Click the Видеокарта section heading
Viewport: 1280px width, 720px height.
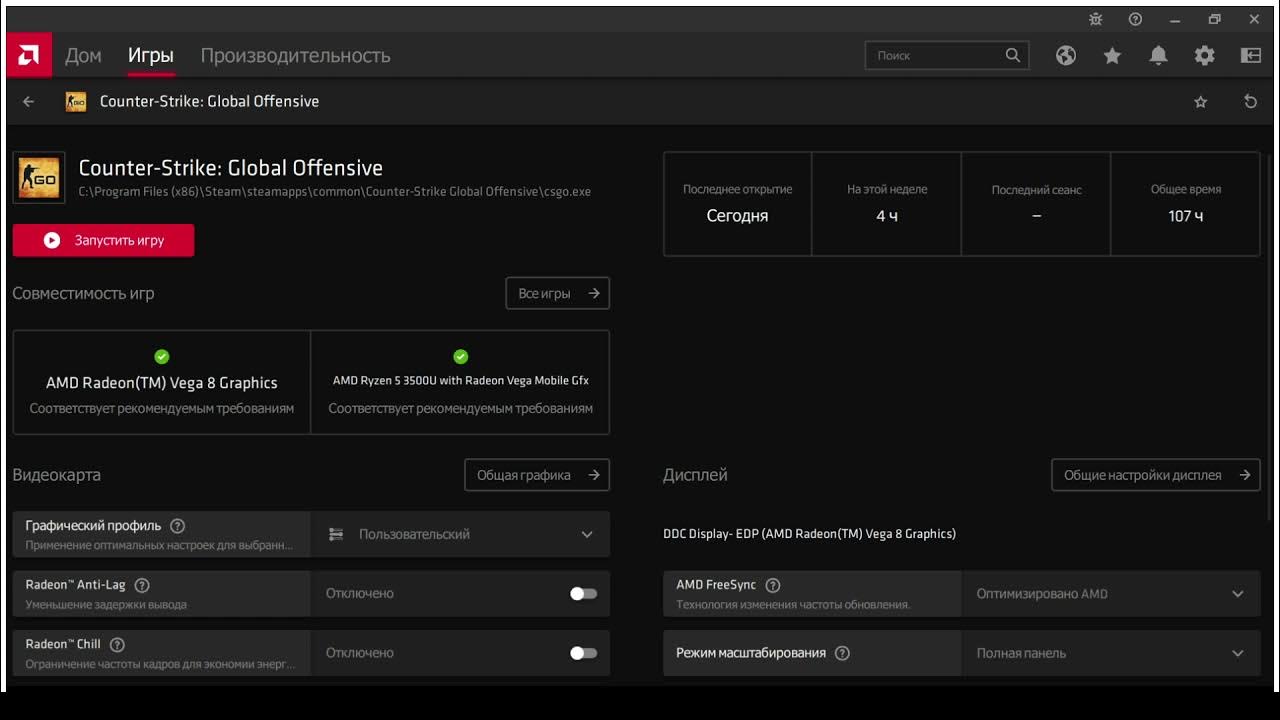tap(56, 475)
